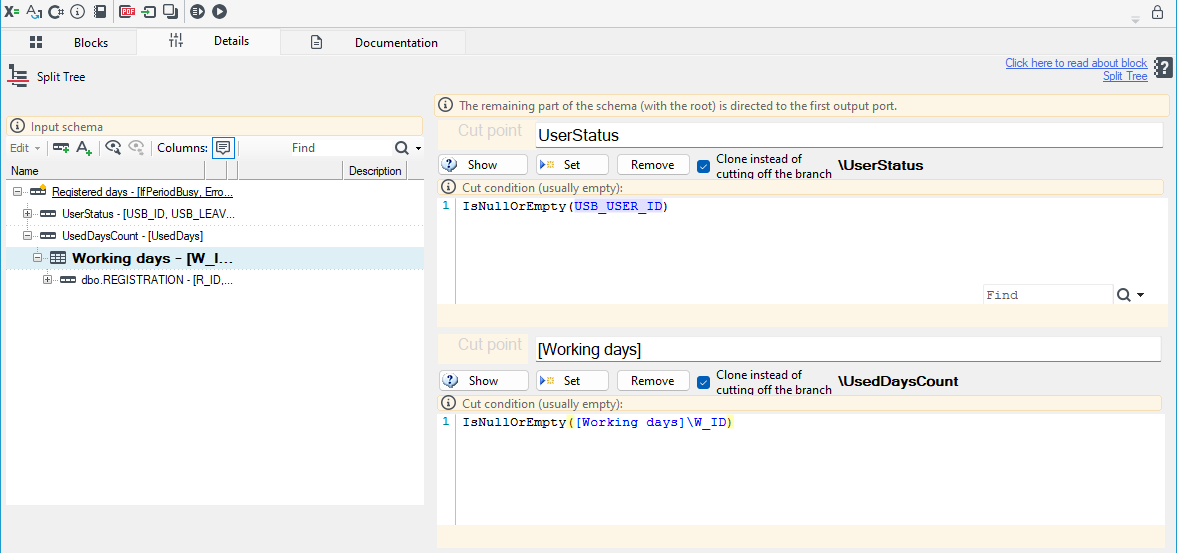The width and height of the screenshot is (1177, 553).
Task: Click the add record icon in schema toolbar
Action: (x=62, y=148)
